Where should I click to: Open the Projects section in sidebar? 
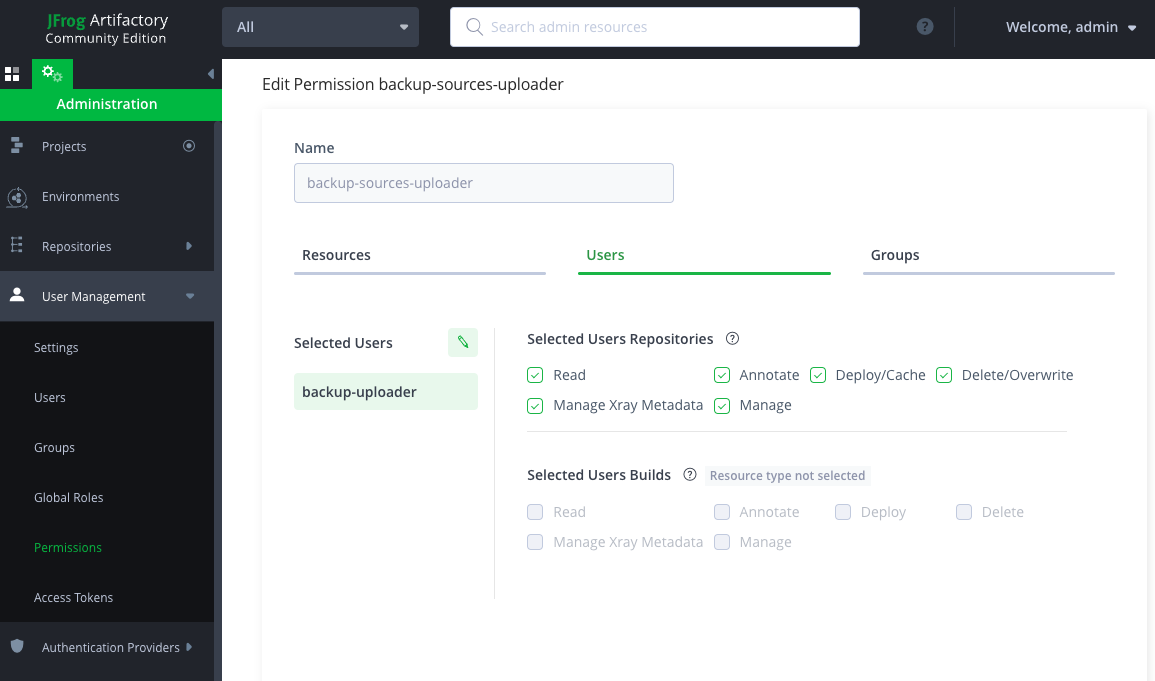(x=64, y=146)
